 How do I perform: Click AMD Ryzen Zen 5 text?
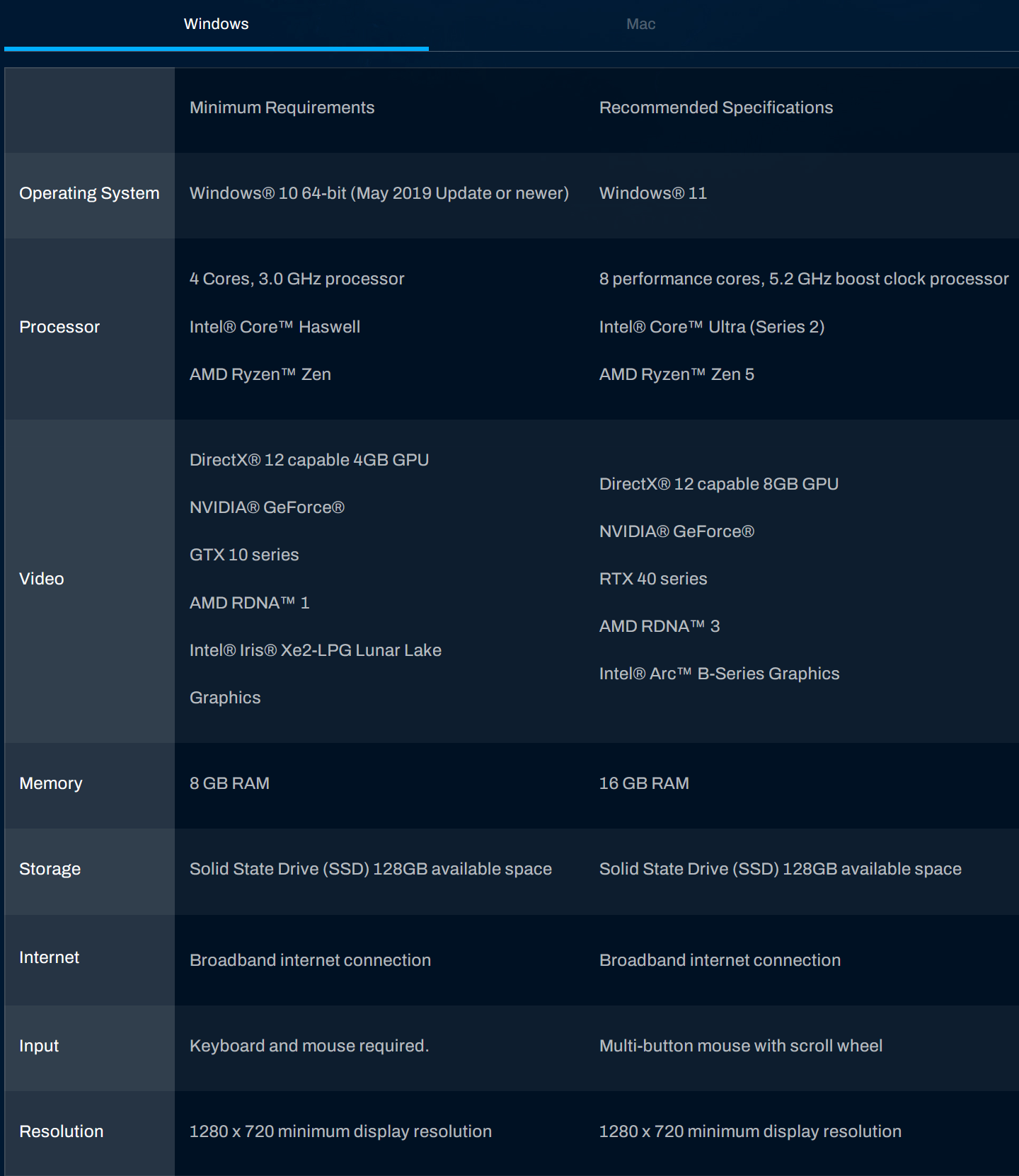[677, 374]
